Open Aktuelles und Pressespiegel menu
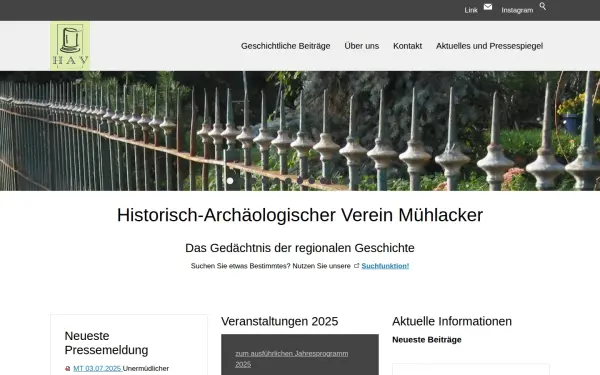The width and height of the screenshot is (600, 375). (x=489, y=46)
